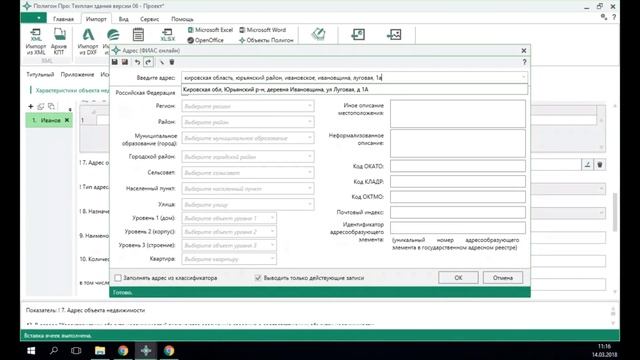Viewport: 640px width, 360px height.
Task: Click the XLSX import icon in ribbon
Action: (x=167, y=35)
